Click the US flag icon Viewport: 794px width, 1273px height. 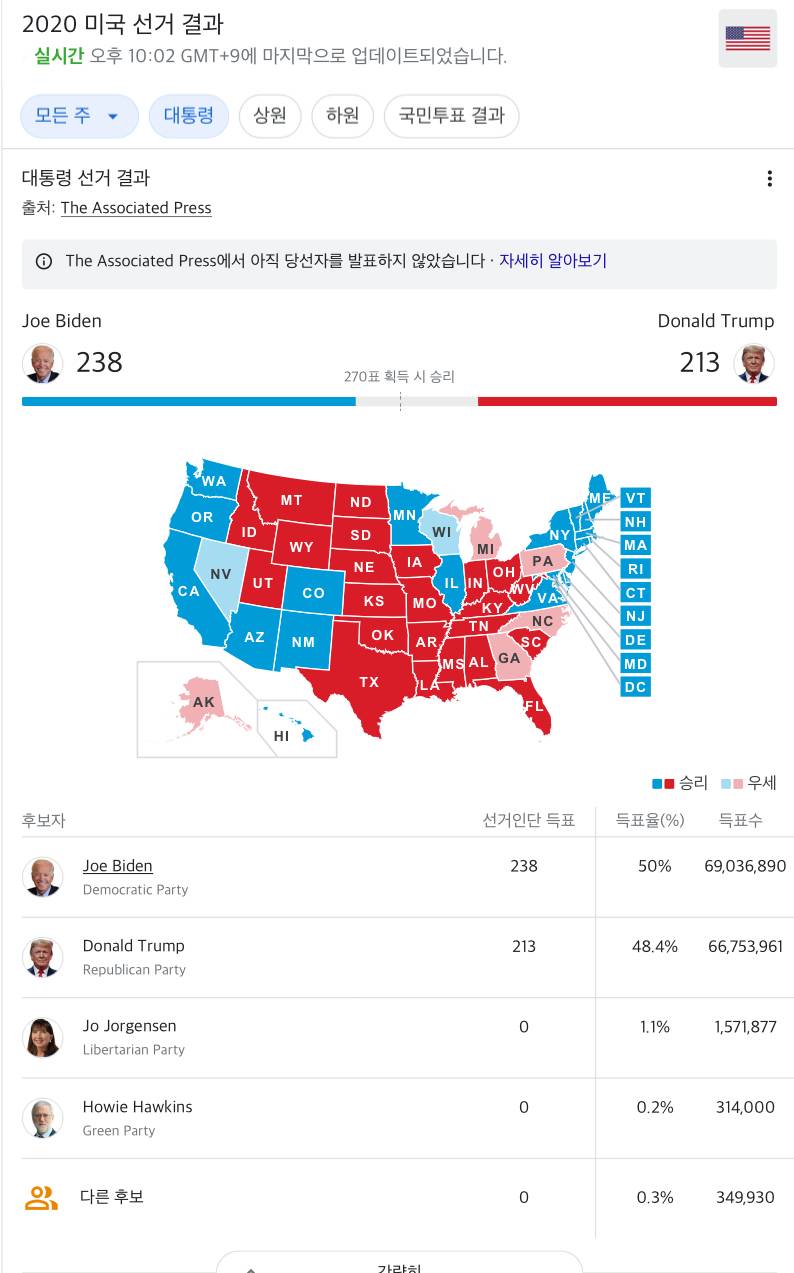[747, 39]
